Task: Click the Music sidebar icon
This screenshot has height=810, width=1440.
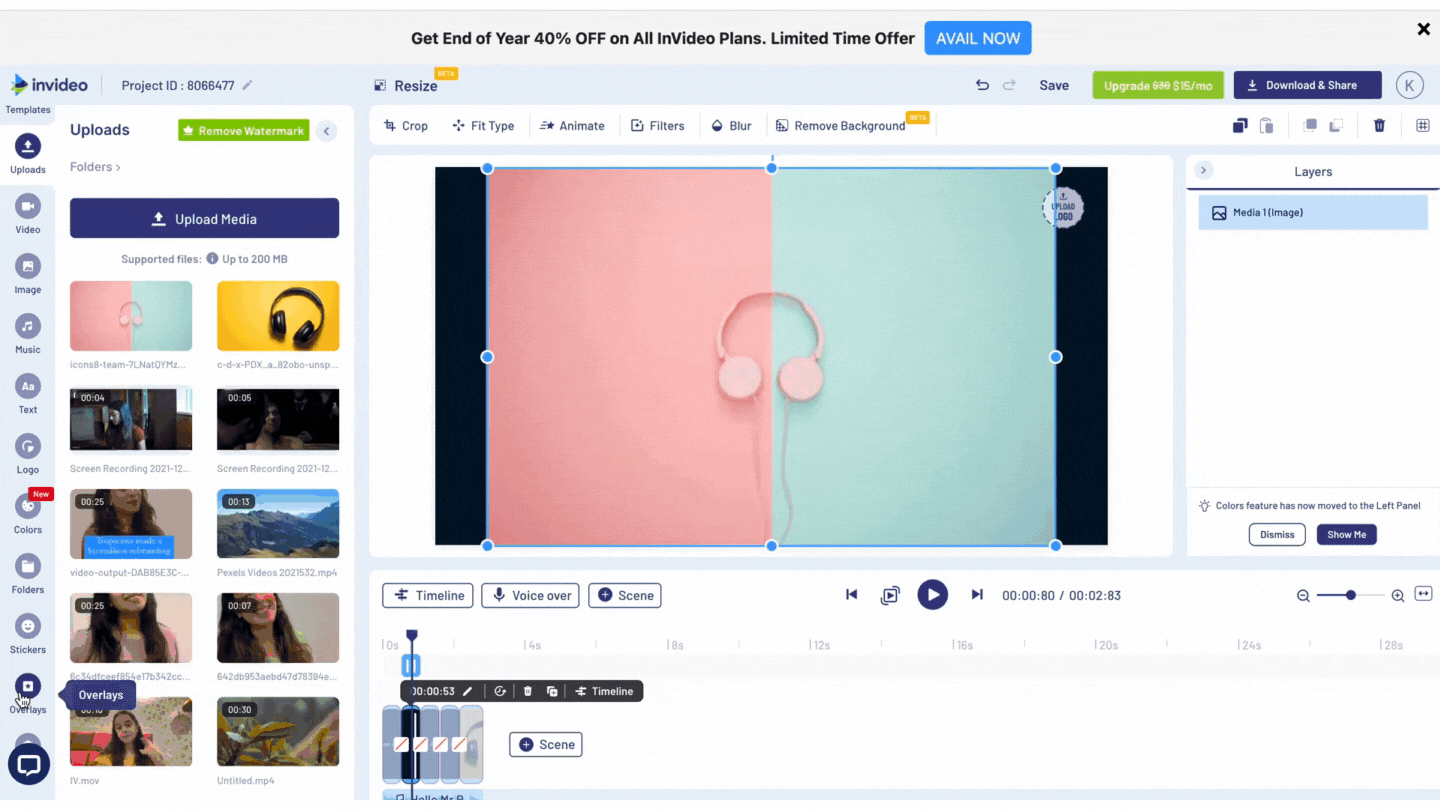Action: pyautogui.click(x=28, y=327)
